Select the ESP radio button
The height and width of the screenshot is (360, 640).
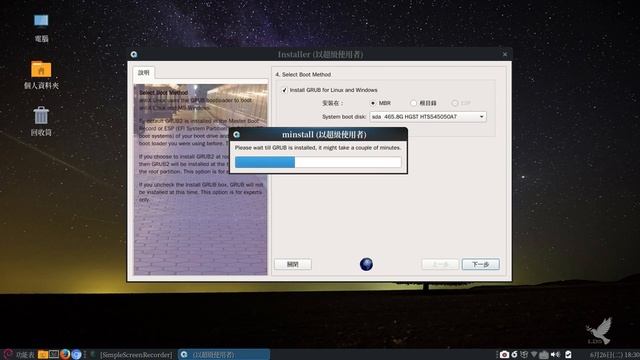pyautogui.click(x=455, y=103)
